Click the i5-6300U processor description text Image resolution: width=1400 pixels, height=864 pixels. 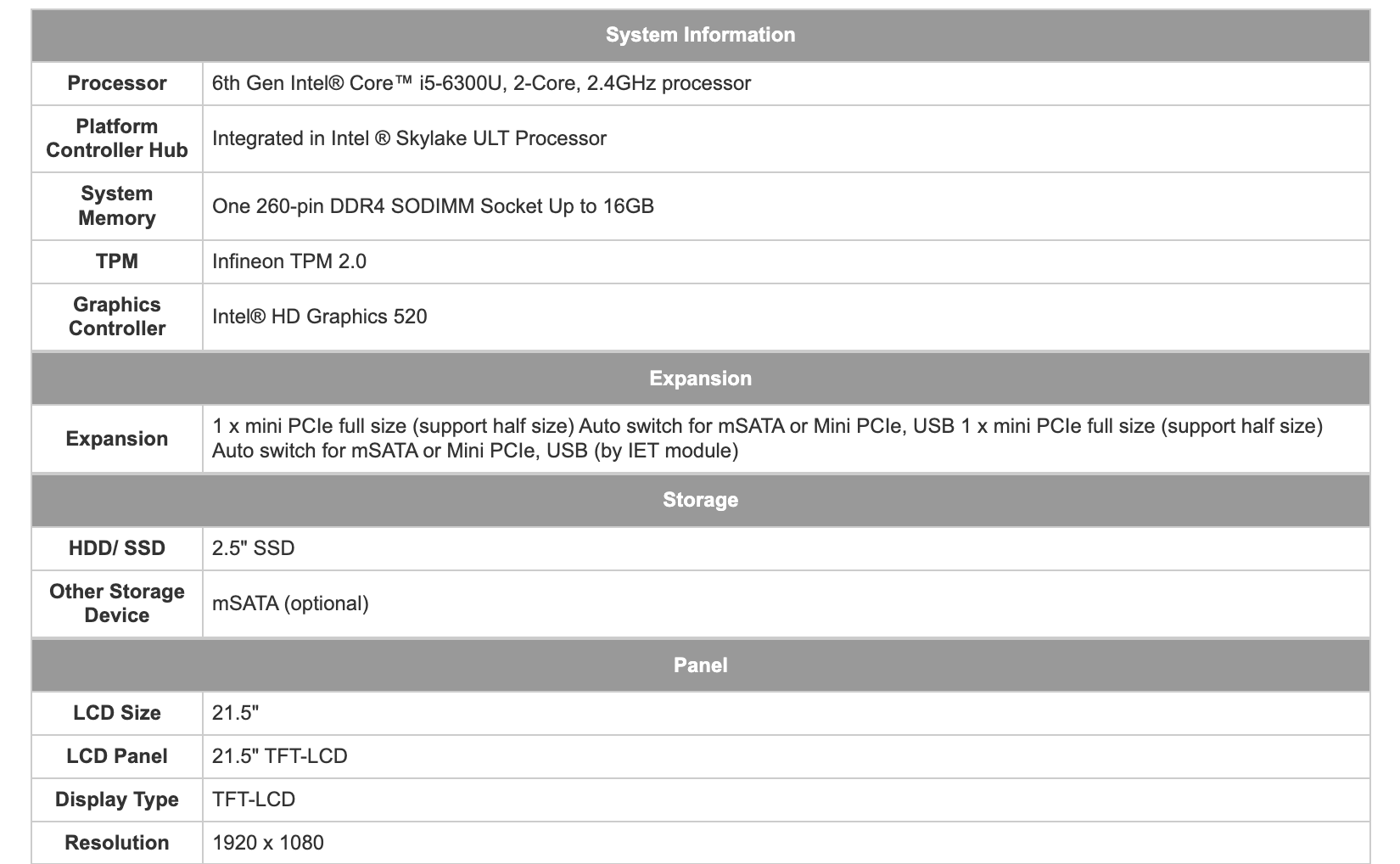tap(481, 83)
